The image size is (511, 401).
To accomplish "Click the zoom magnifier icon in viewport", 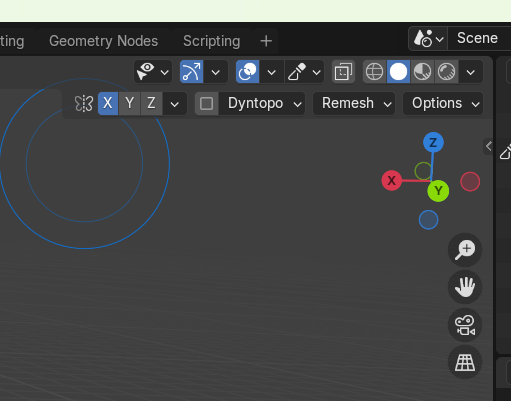I will (x=465, y=250).
